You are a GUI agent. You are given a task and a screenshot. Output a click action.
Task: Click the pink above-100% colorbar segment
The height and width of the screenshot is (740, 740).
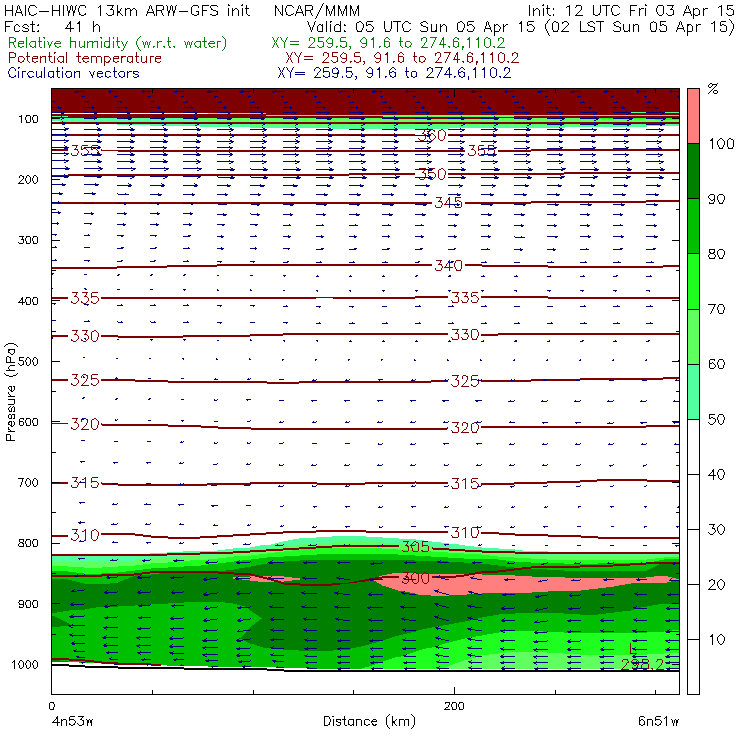point(693,116)
